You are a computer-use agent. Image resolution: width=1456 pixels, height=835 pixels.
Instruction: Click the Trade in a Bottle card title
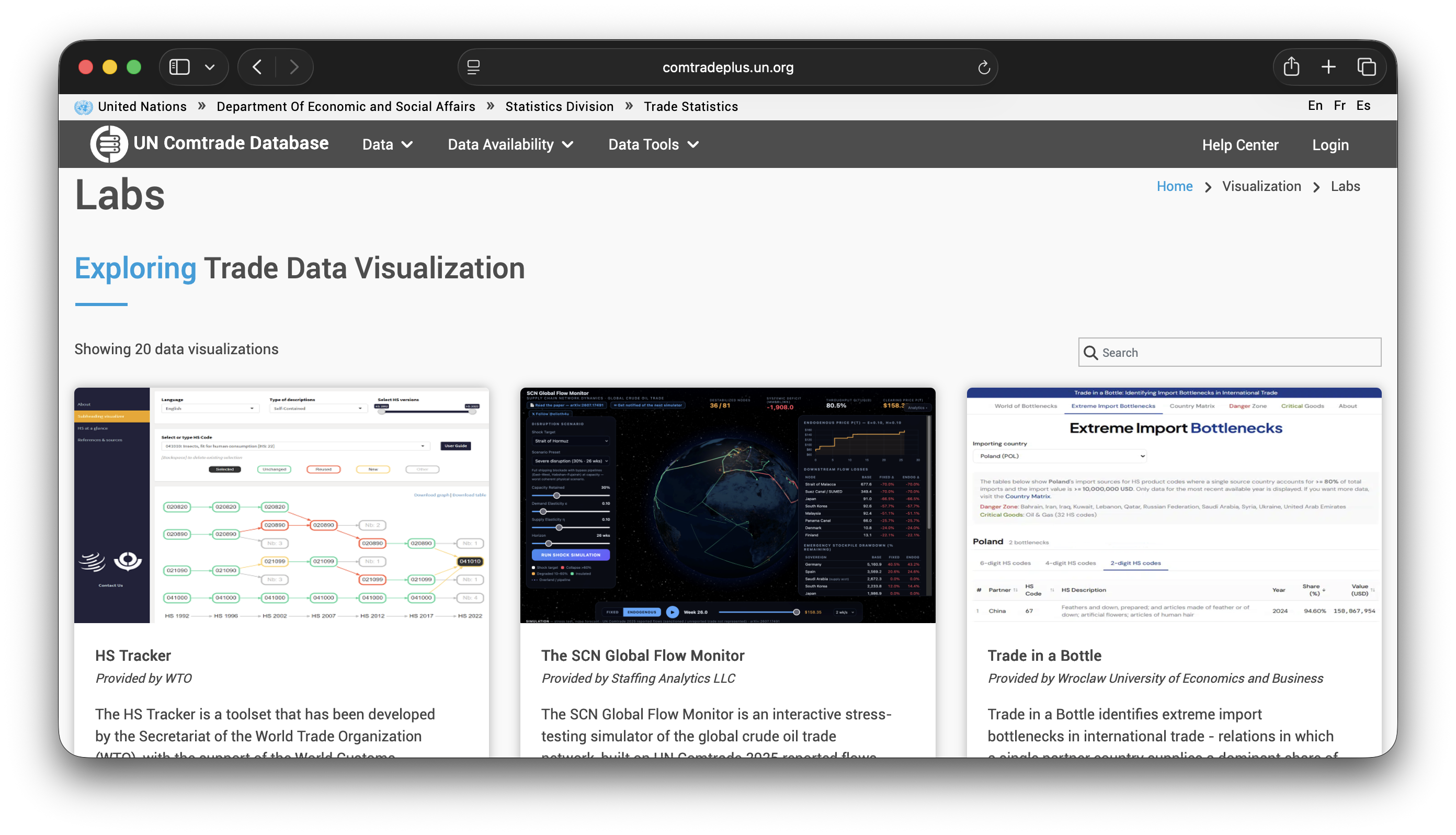coord(1044,656)
